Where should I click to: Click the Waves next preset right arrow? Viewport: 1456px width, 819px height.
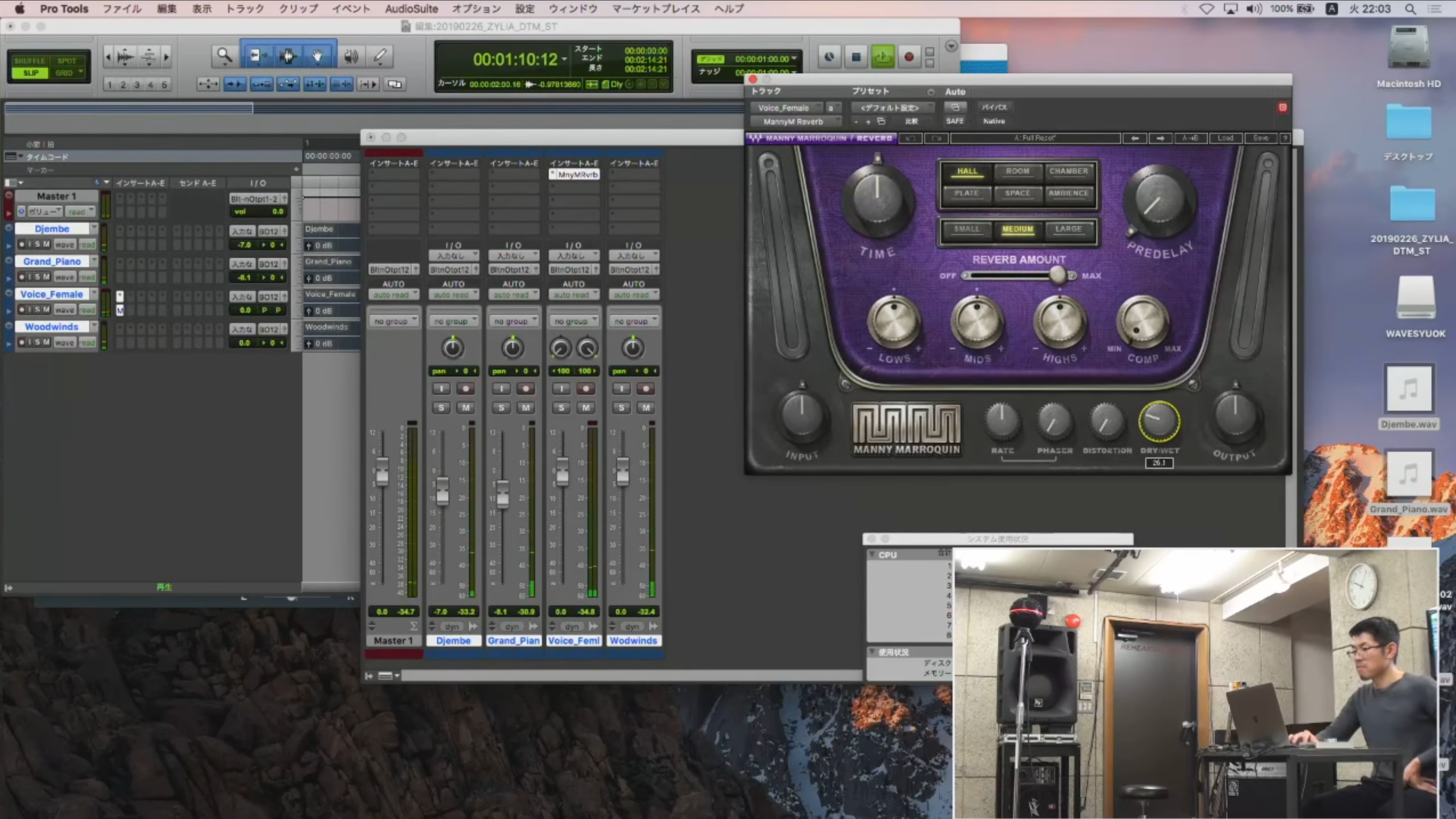(x=1160, y=138)
